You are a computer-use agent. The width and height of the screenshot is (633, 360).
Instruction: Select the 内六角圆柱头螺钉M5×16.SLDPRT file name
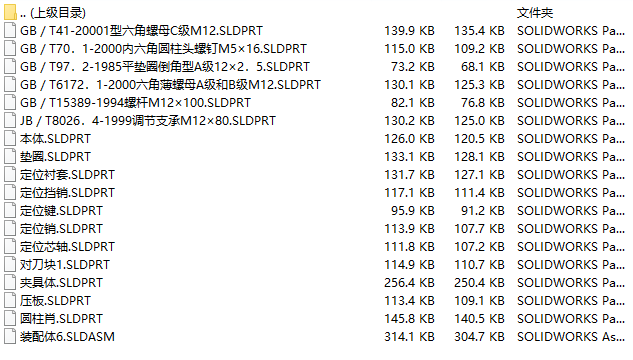(163, 49)
